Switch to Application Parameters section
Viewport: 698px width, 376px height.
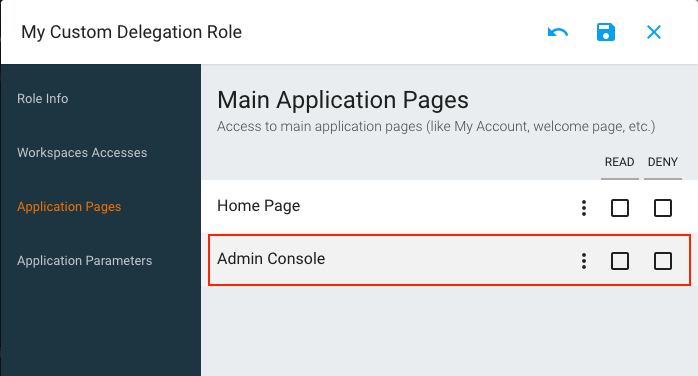[x=85, y=260]
